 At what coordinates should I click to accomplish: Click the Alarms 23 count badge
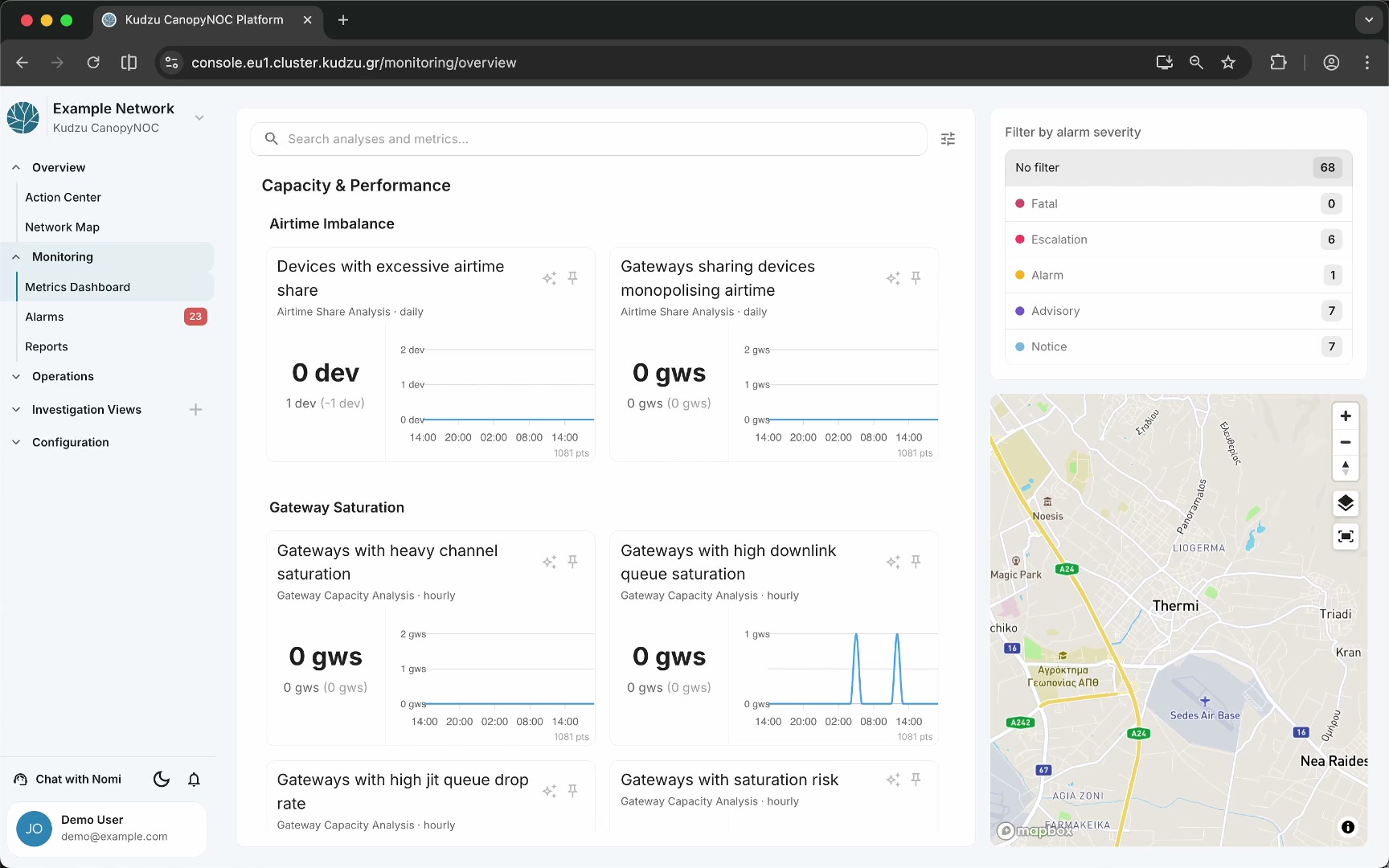(195, 317)
